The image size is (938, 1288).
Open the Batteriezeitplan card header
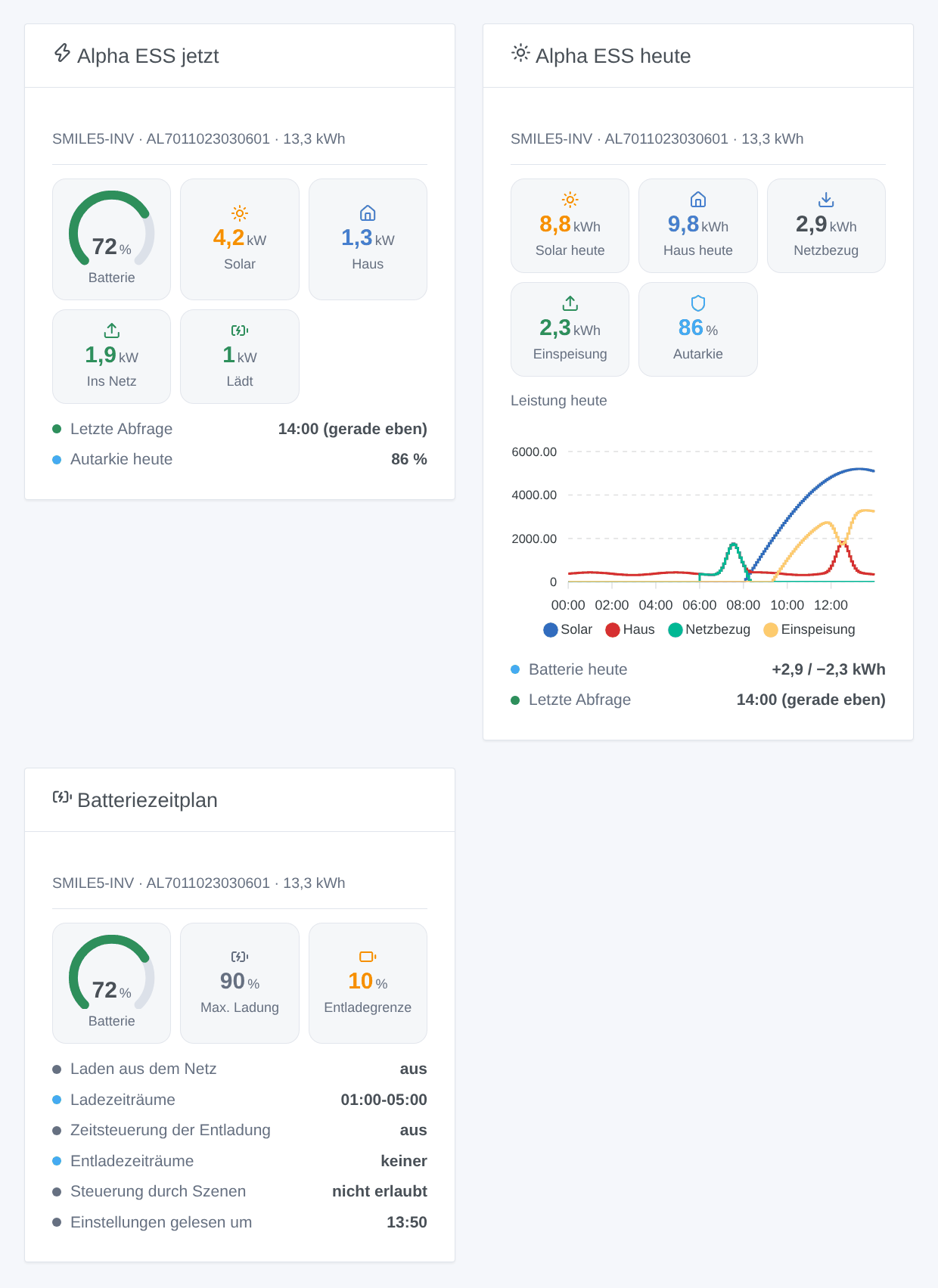coord(240,800)
